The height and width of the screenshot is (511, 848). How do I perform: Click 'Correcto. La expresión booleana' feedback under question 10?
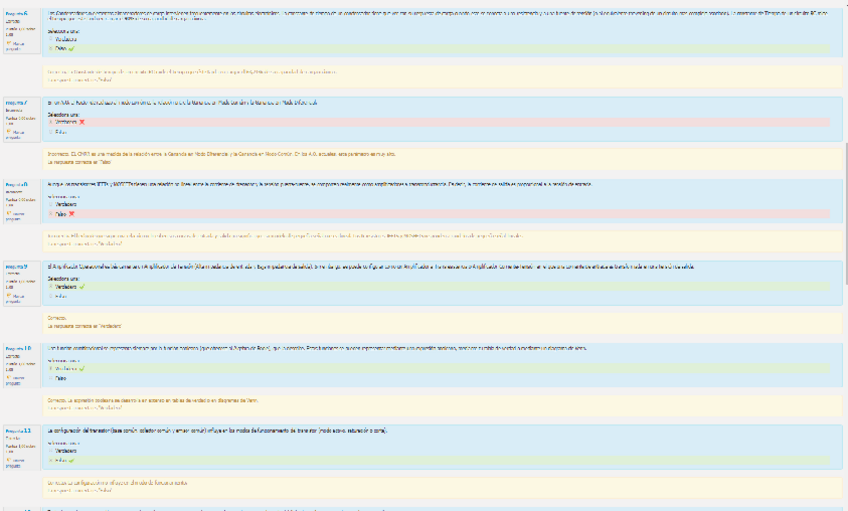[153, 401]
